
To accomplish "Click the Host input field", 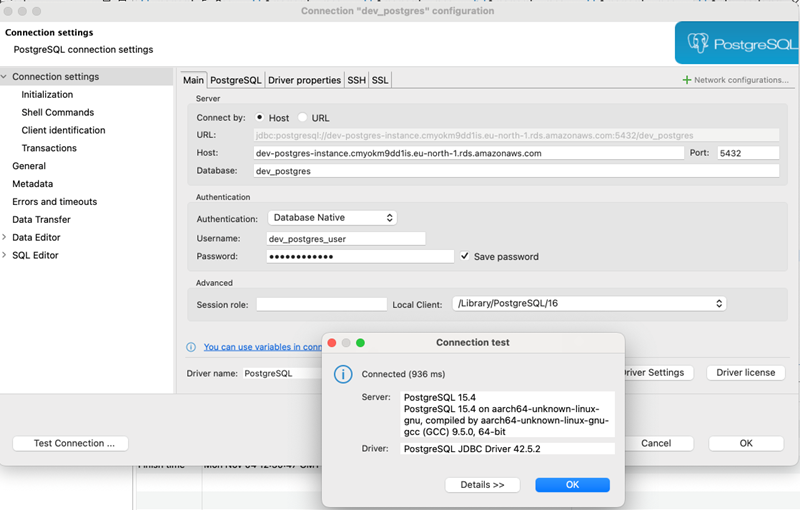I will point(468,153).
